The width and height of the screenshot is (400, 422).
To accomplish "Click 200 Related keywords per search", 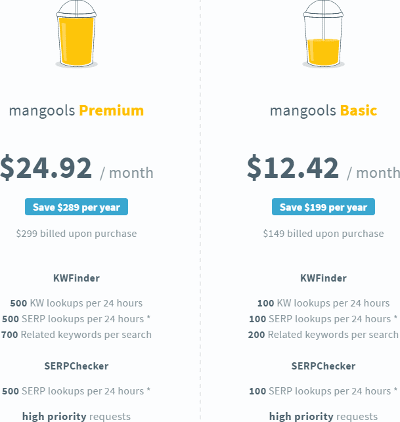I will 323,335.
